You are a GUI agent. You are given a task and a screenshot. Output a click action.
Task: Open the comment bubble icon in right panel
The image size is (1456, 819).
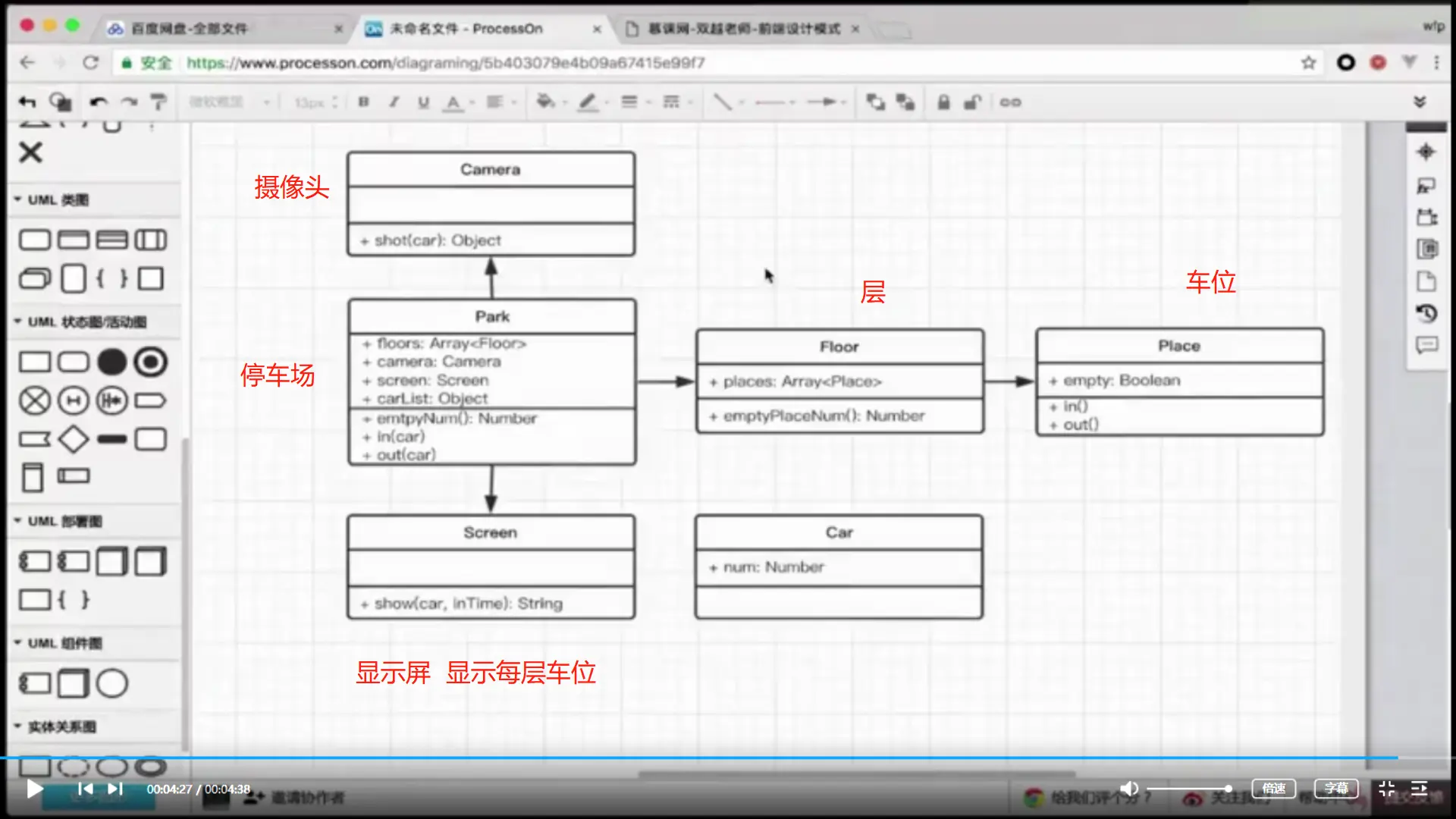click(1426, 346)
